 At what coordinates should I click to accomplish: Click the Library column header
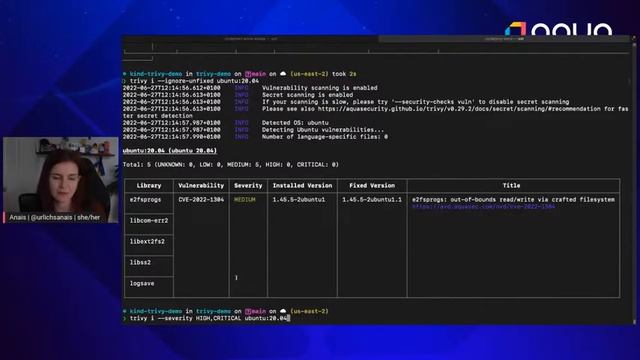(149, 186)
